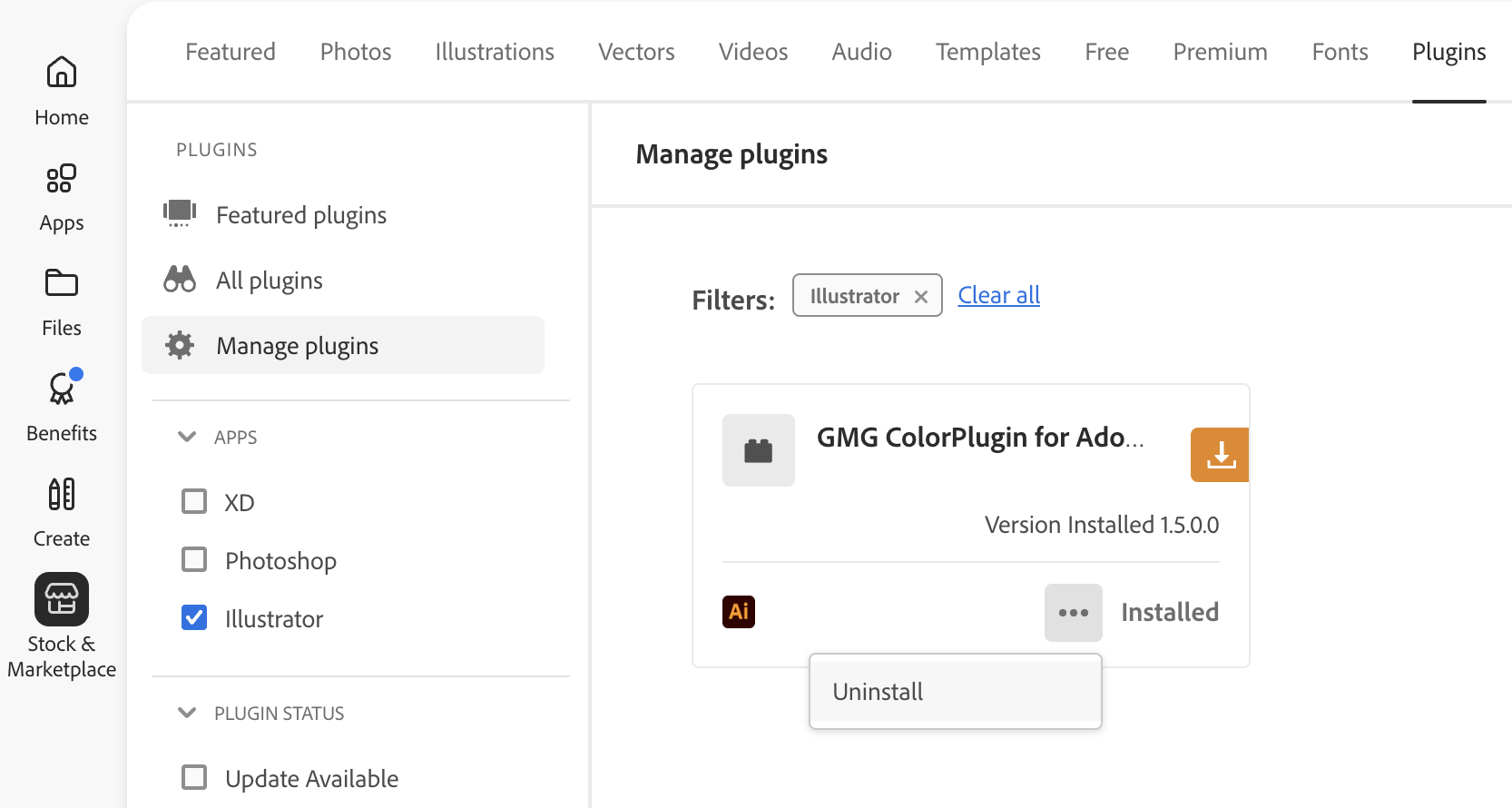This screenshot has width=1512, height=808.
Task: Click the Version Installed 1.5.0.0 text
Action: pos(1102,525)
